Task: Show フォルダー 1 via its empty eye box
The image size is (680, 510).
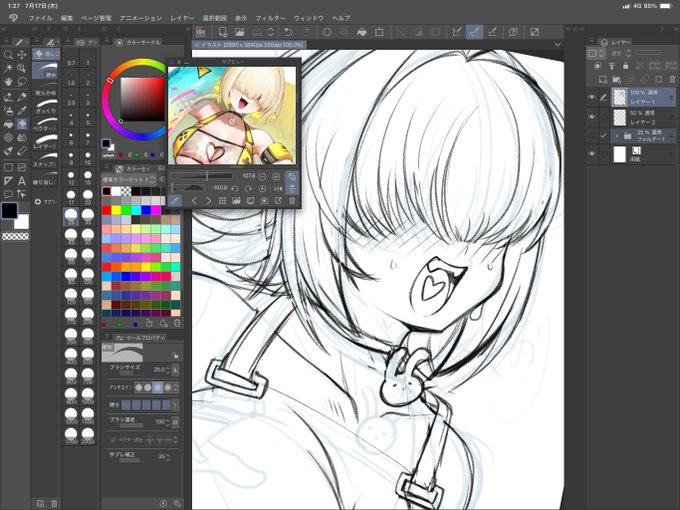Action: 592,136
